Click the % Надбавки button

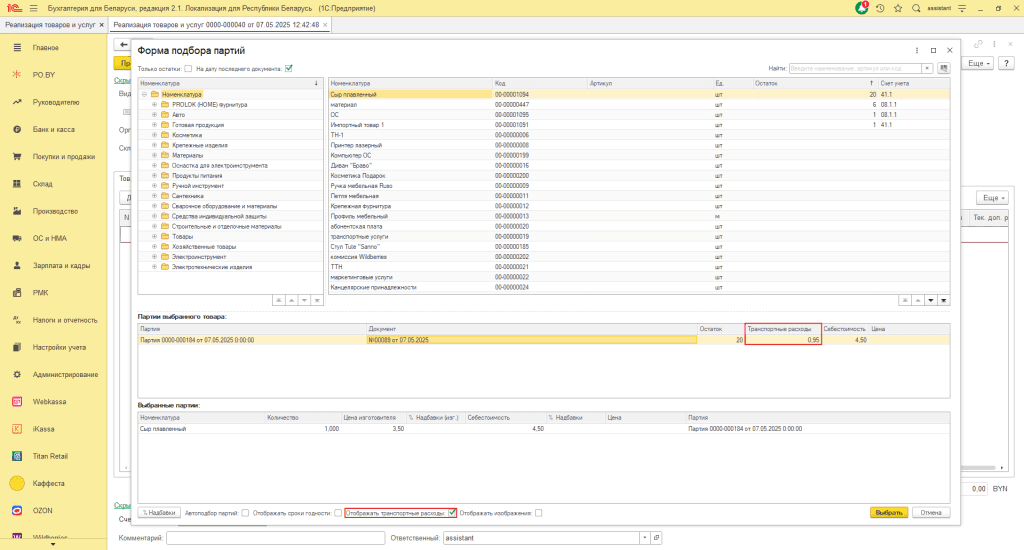(159, 513)
